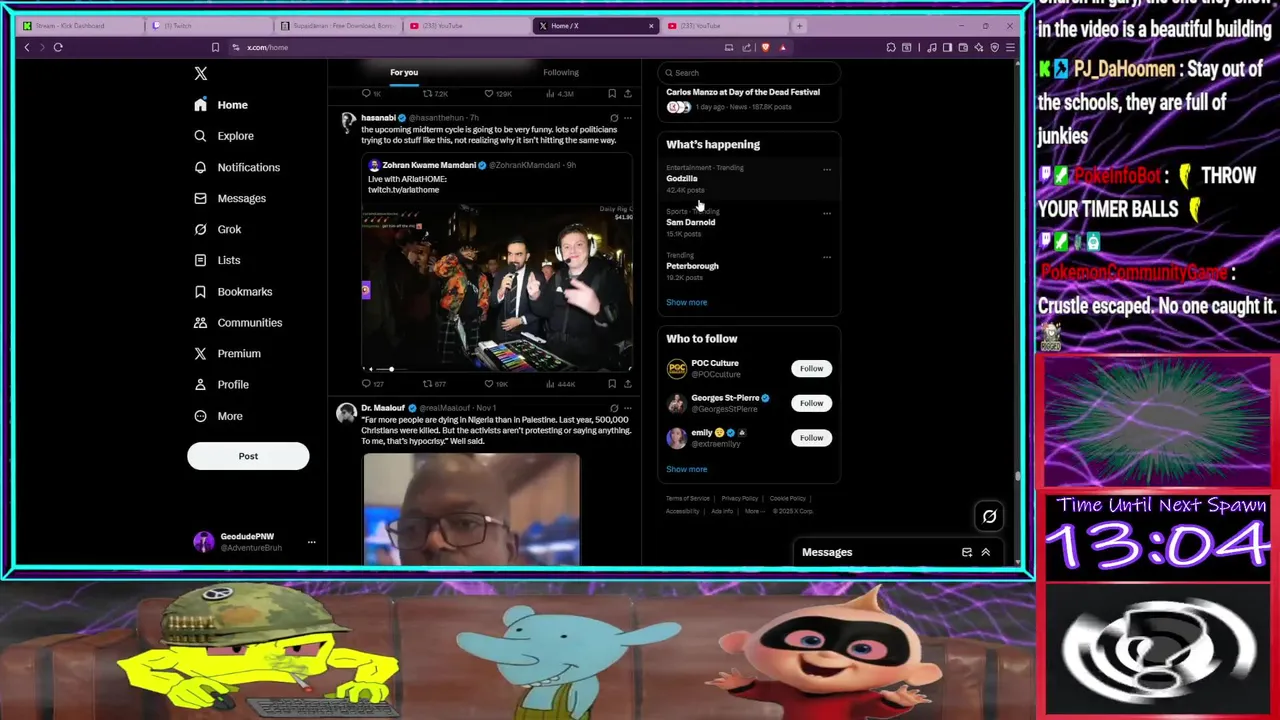This screenshot has width=1280, height=720.
Task: Open the browser main menu
Action: pyautogui.click(x=1010, y=47)
